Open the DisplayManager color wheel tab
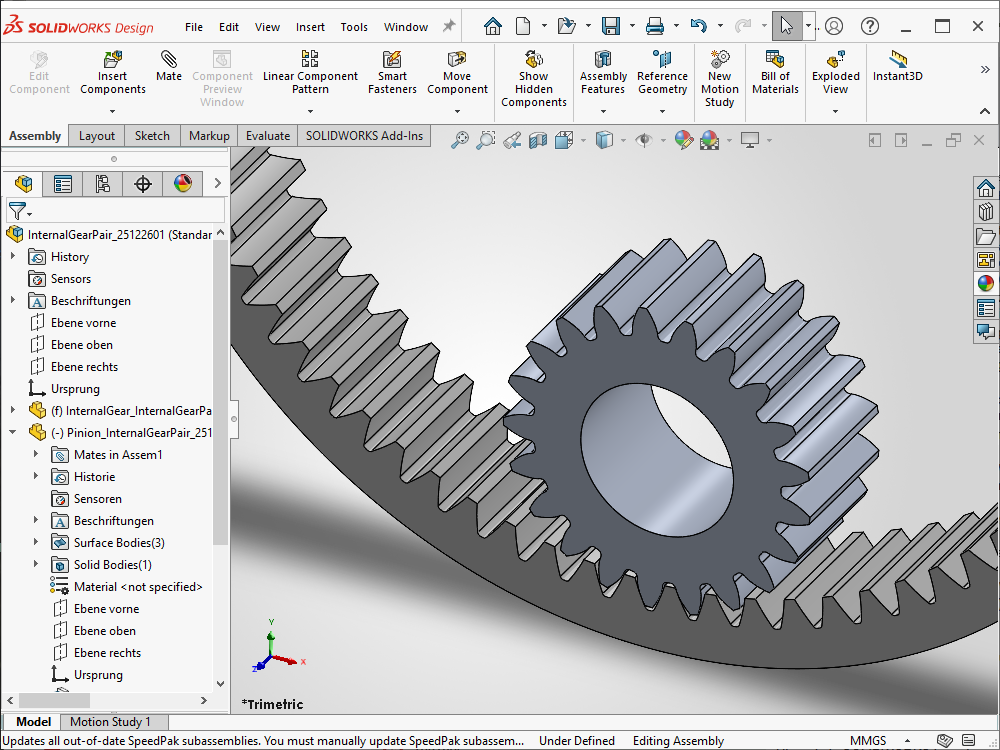Viewport: 1000px width, 750px height. tap(182, 184)
